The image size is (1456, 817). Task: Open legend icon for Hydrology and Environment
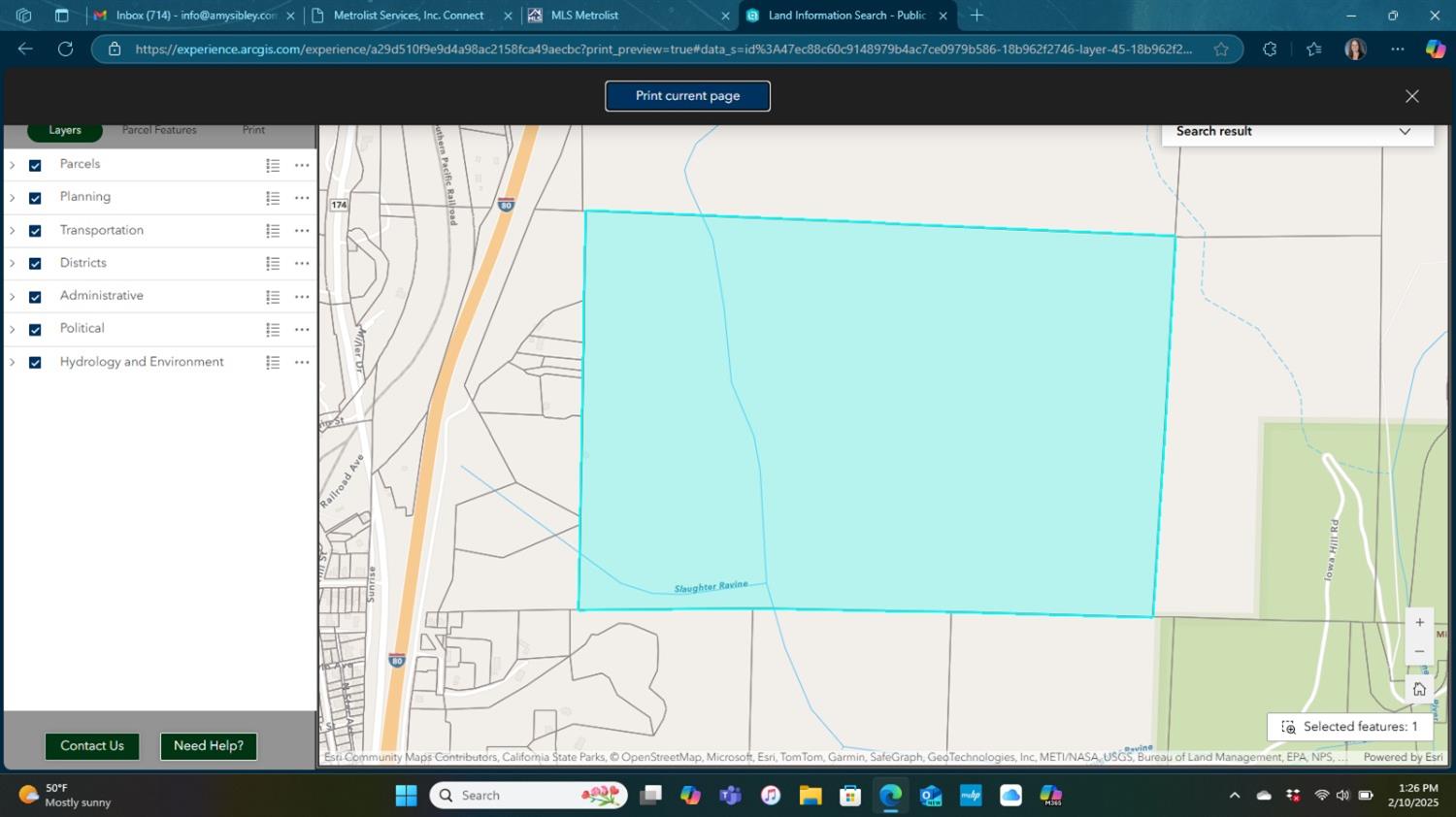[273, 363]
